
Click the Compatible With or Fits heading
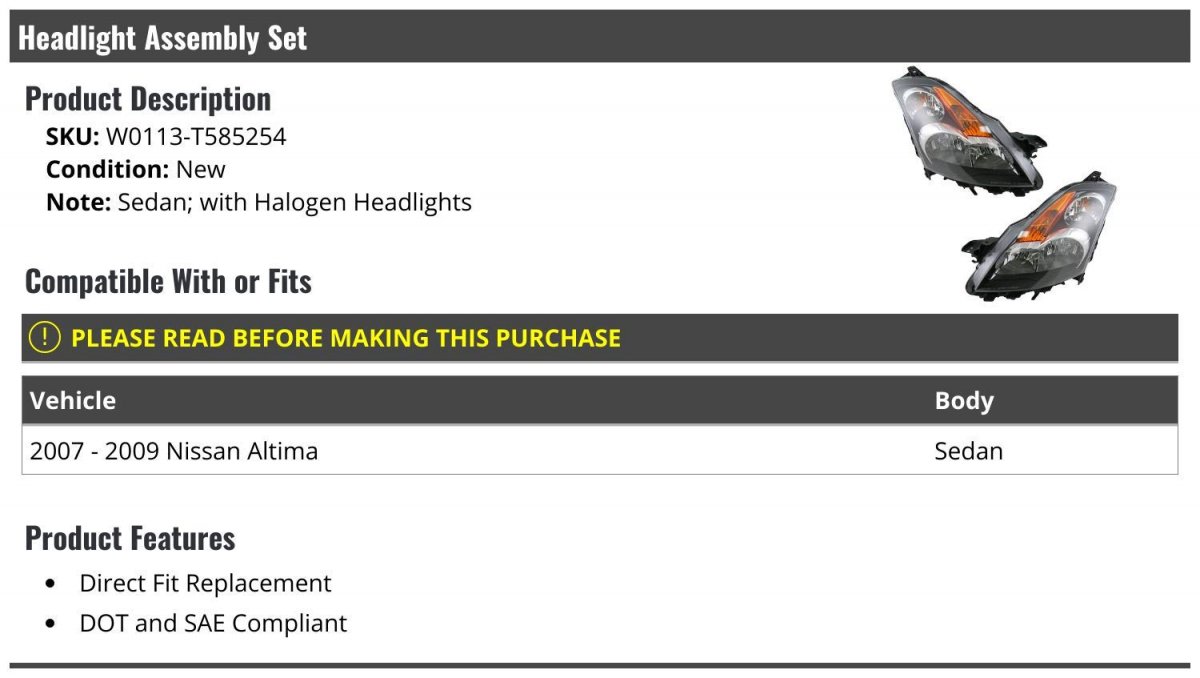point(168,281)
